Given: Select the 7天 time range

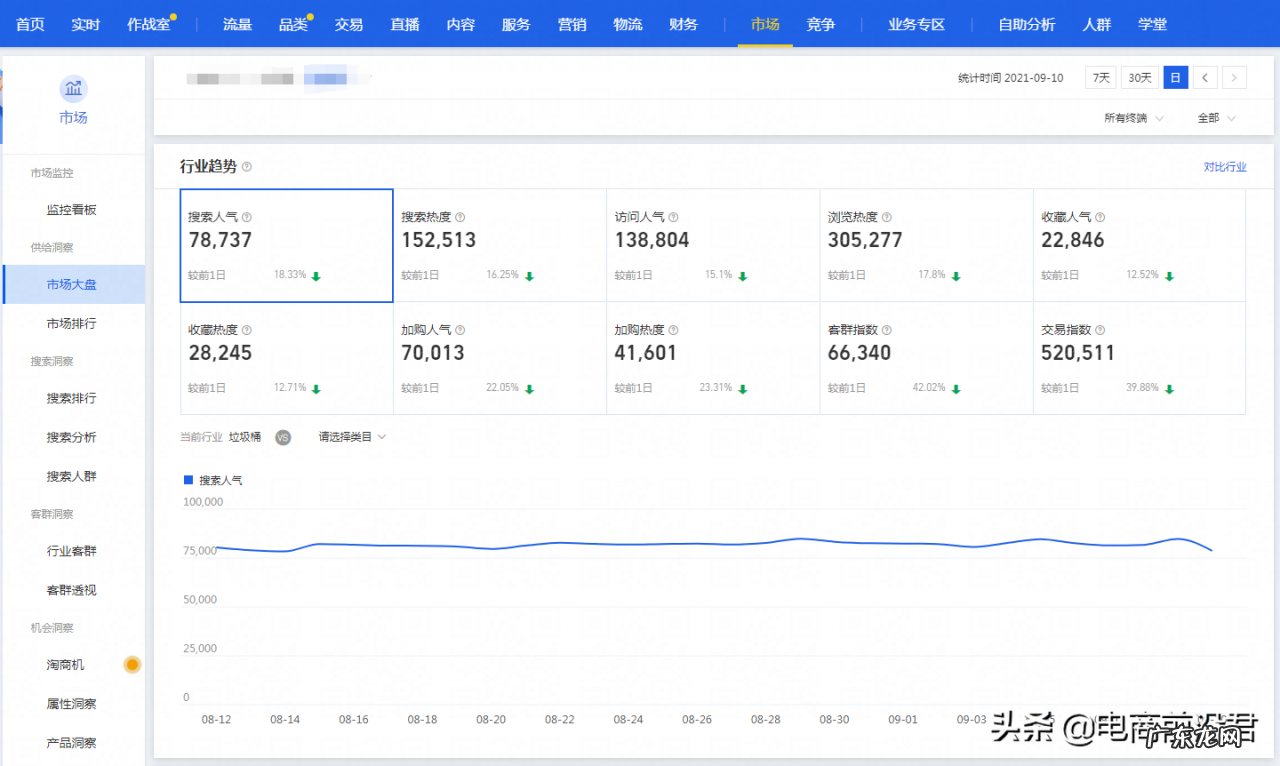Looking at the screenshot, I should click(x=1101, y=77).
